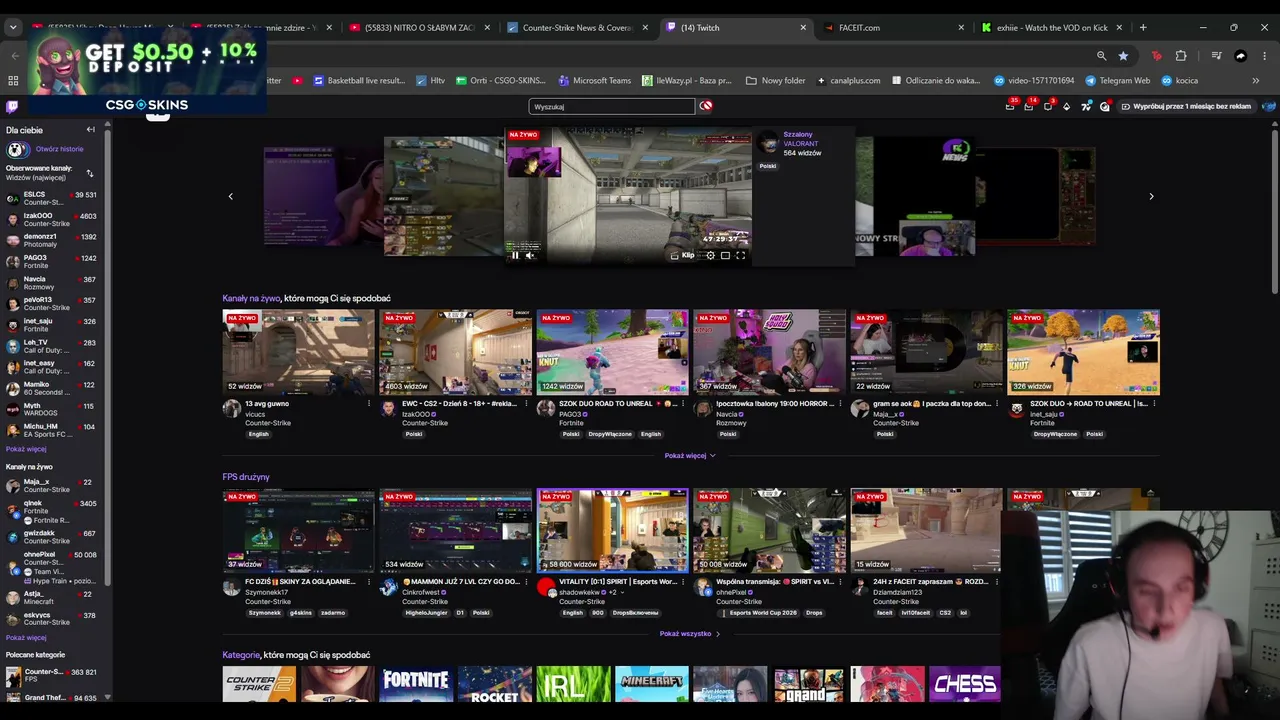Open Kanały na żywo heading link

click(x=251, y=298)
